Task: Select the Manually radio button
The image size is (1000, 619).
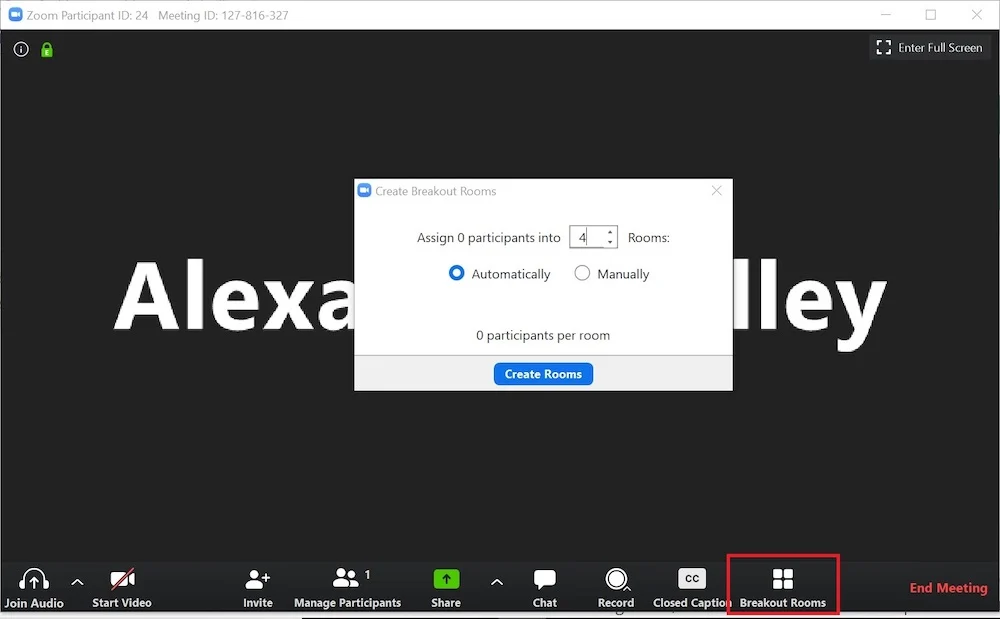Action: coord(582,273)
